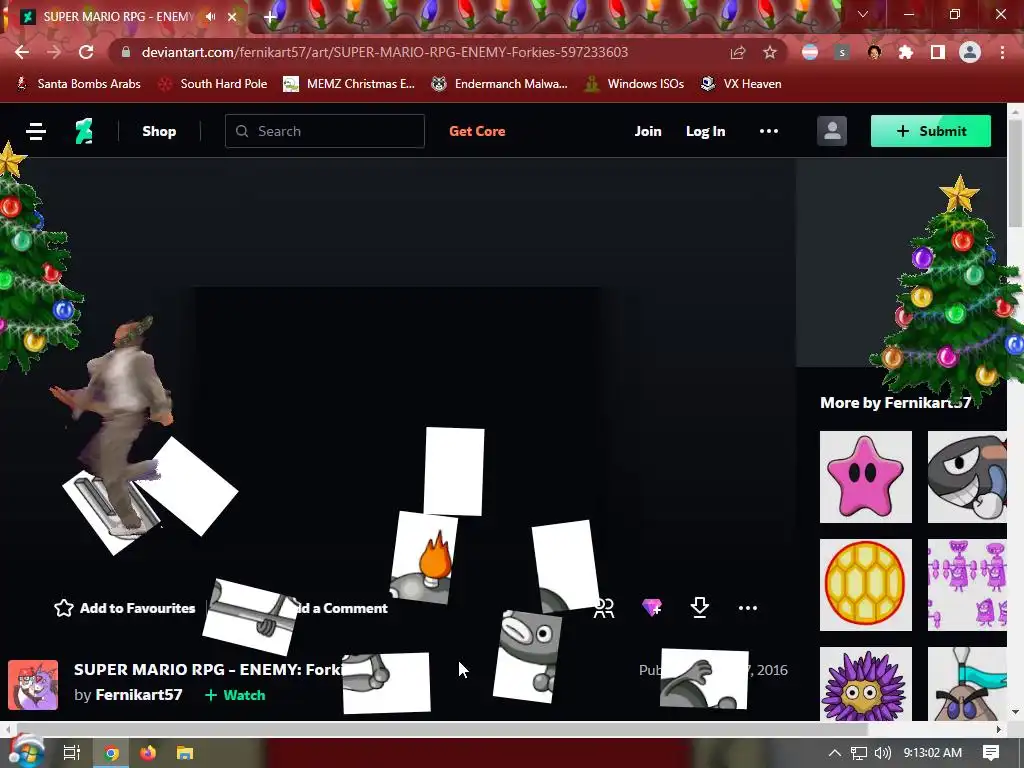Click the Chrome taskbar icon
The width and height of the screenshot is (1024, 768).
111,753
